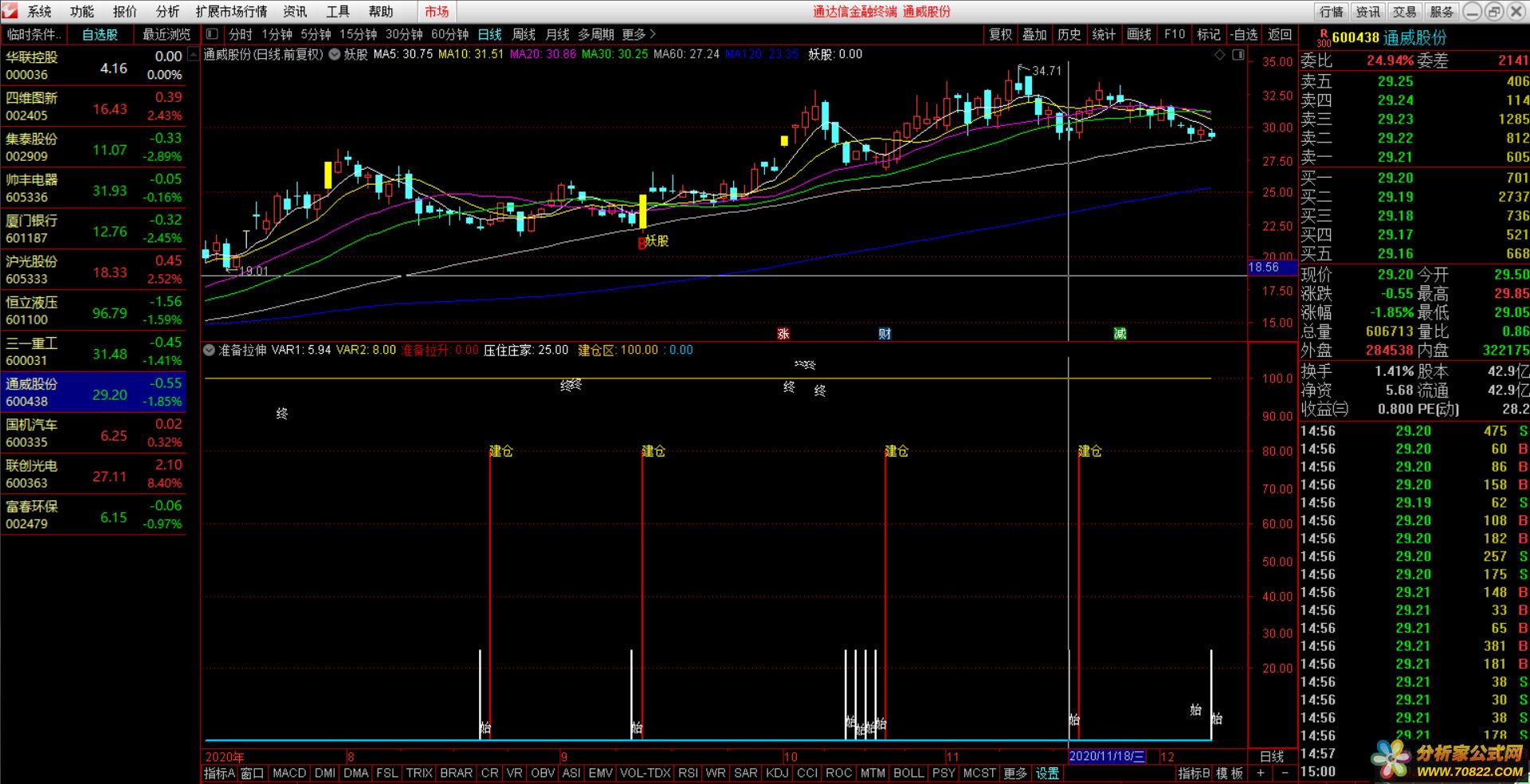Switch chart to 周线 period
Viewport: 1530px width, 784px height.
[524, 34]
